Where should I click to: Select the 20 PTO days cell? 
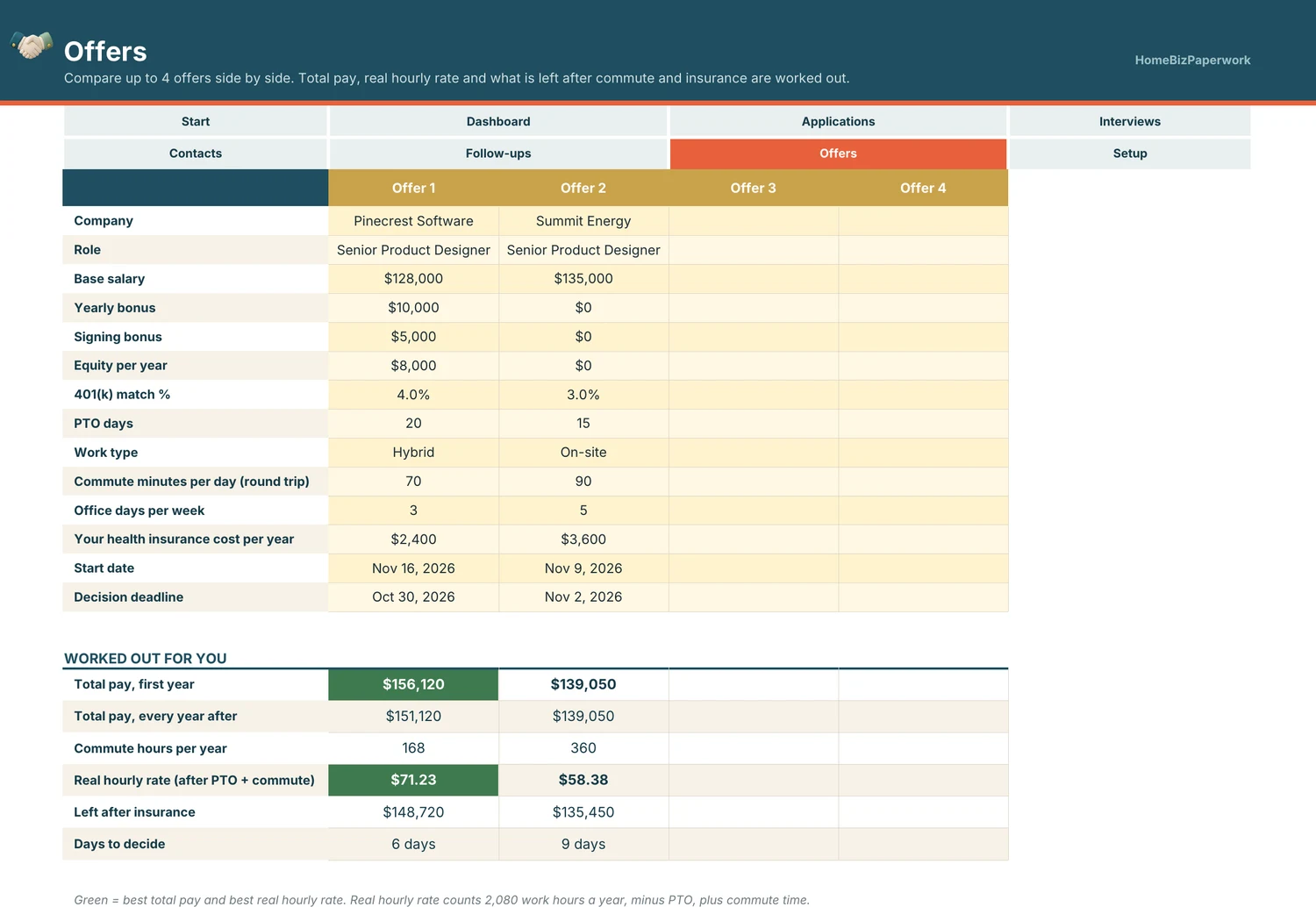click(x=413, y=424)
